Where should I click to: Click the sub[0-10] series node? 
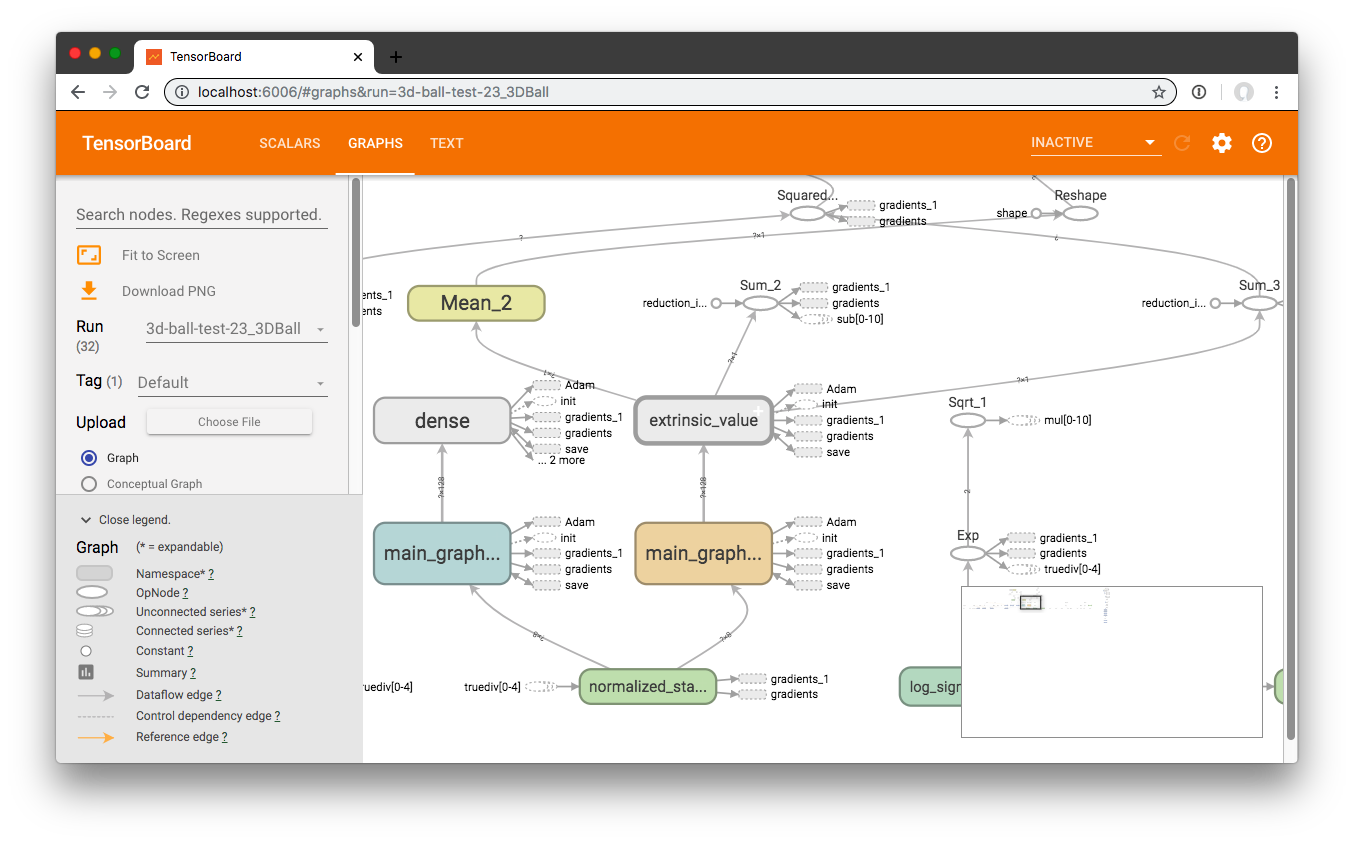coord(817,319)
